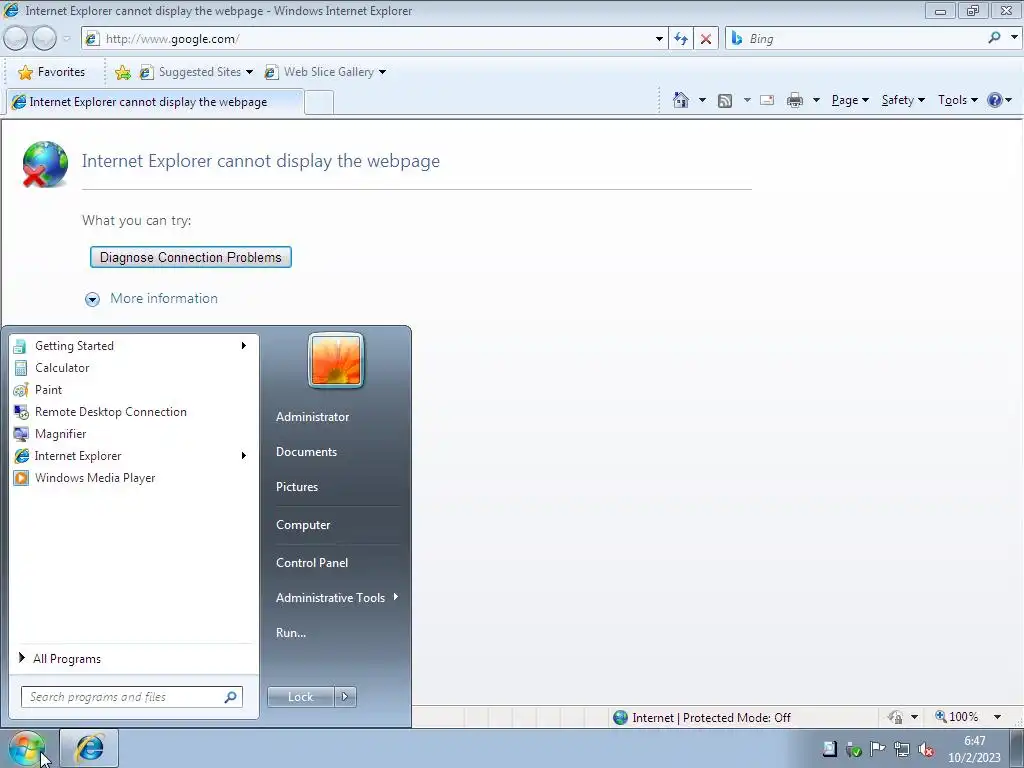Open Documents from the Start menu
The width and height of the screenshot is (1024, 768).
click(306, 452)
